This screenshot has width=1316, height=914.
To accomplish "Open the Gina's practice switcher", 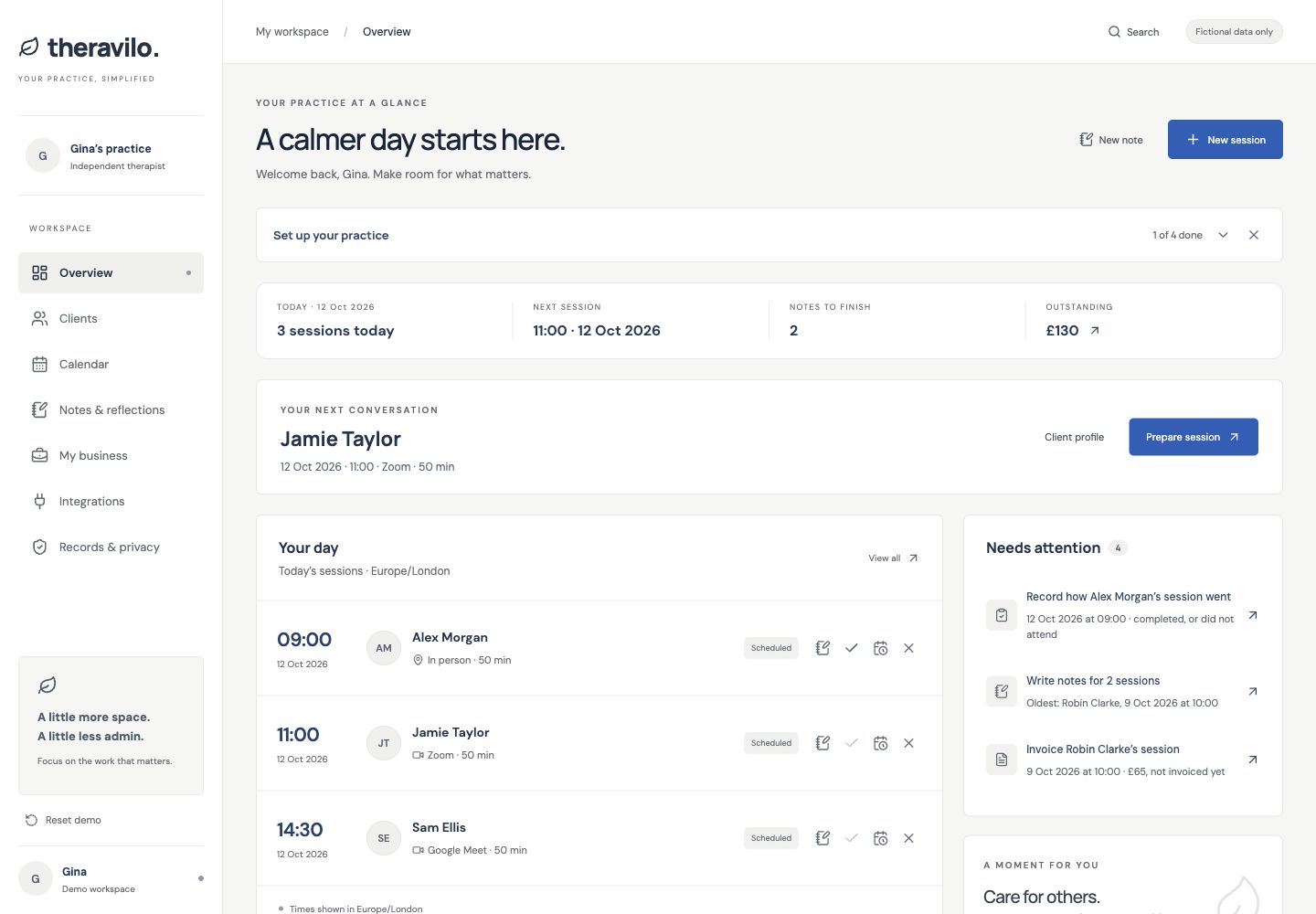I will tap(111, 156).
